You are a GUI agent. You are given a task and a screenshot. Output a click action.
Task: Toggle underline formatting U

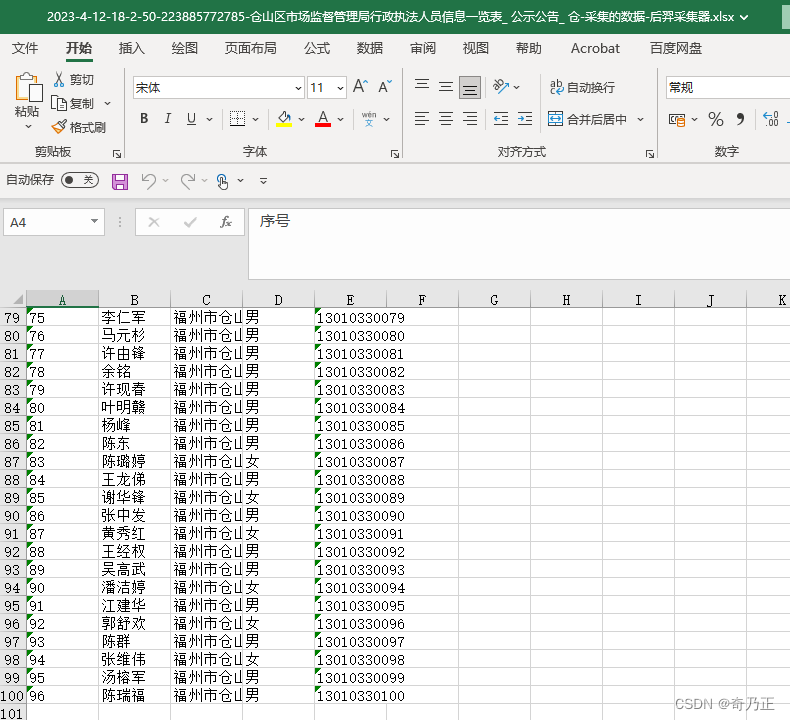[x=191, y=119]
